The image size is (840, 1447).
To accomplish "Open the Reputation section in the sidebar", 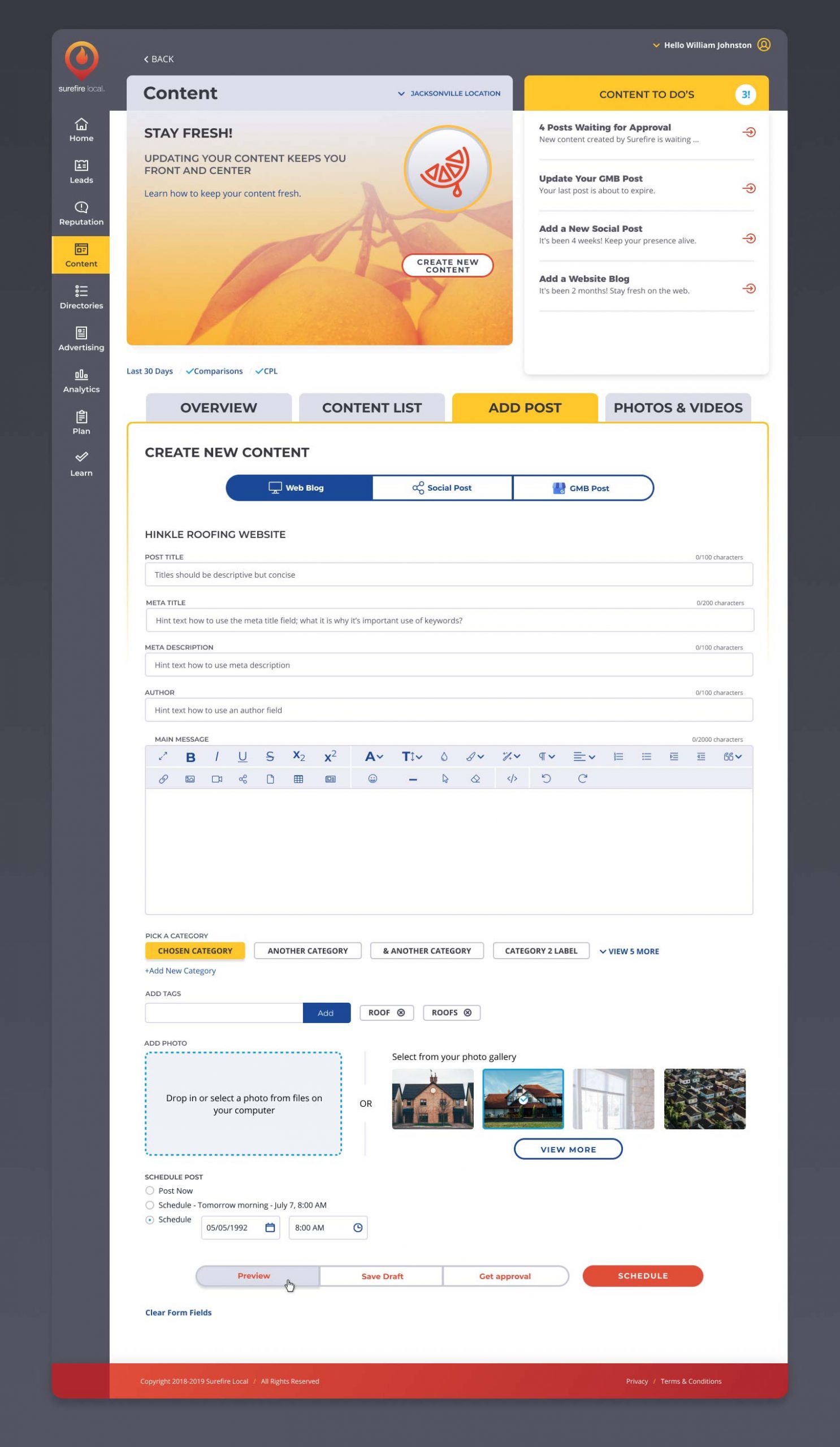I will coord(81,214).
